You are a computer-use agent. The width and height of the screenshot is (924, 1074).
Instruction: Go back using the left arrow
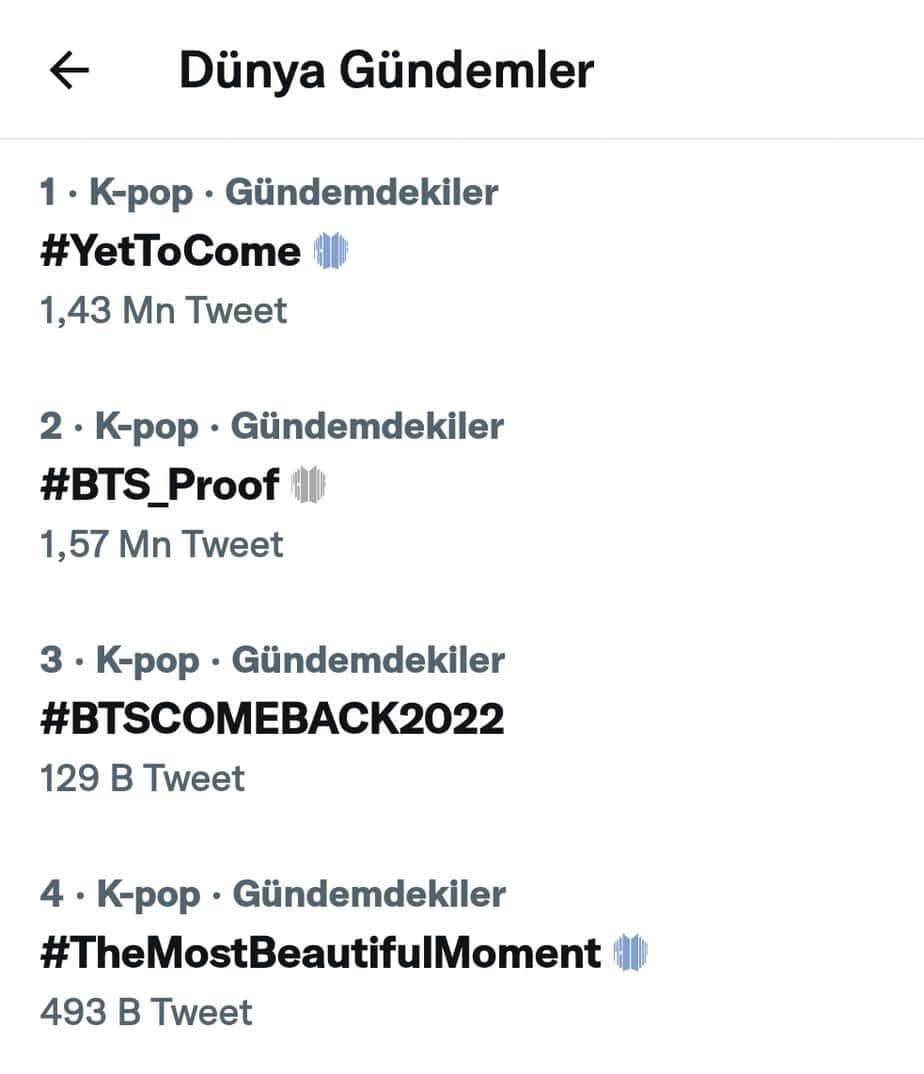point(69,70)
